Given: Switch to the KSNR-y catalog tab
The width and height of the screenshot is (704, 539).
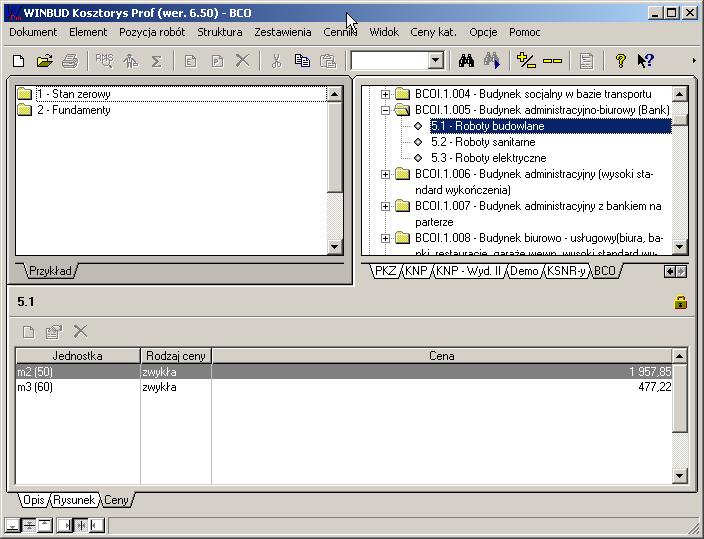Looking at the screenshot, I should [566, 271].
